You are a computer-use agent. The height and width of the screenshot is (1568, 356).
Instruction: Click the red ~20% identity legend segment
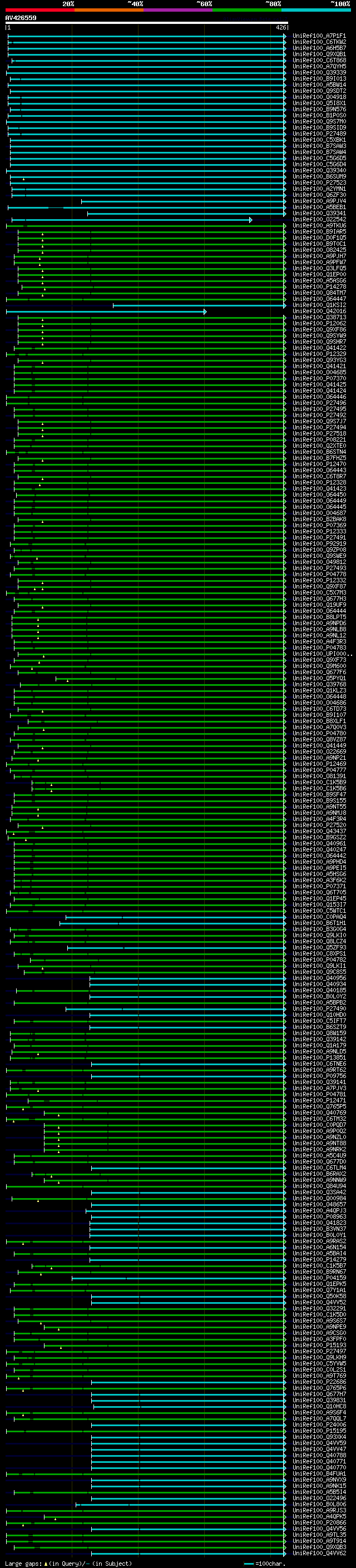click(39, 10)
